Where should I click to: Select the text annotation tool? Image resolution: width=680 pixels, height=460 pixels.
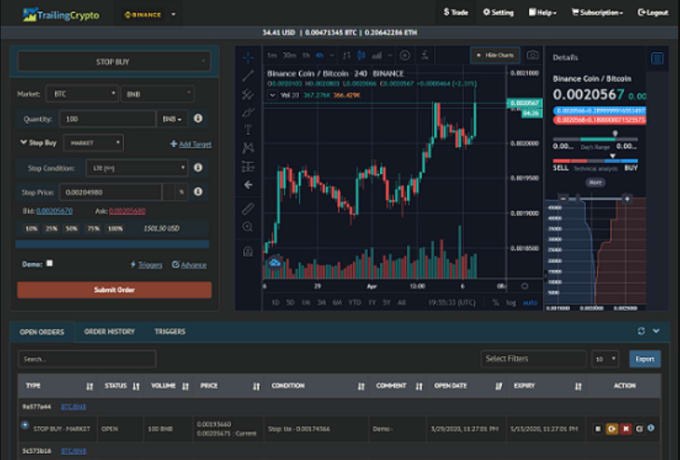point(248,130)
